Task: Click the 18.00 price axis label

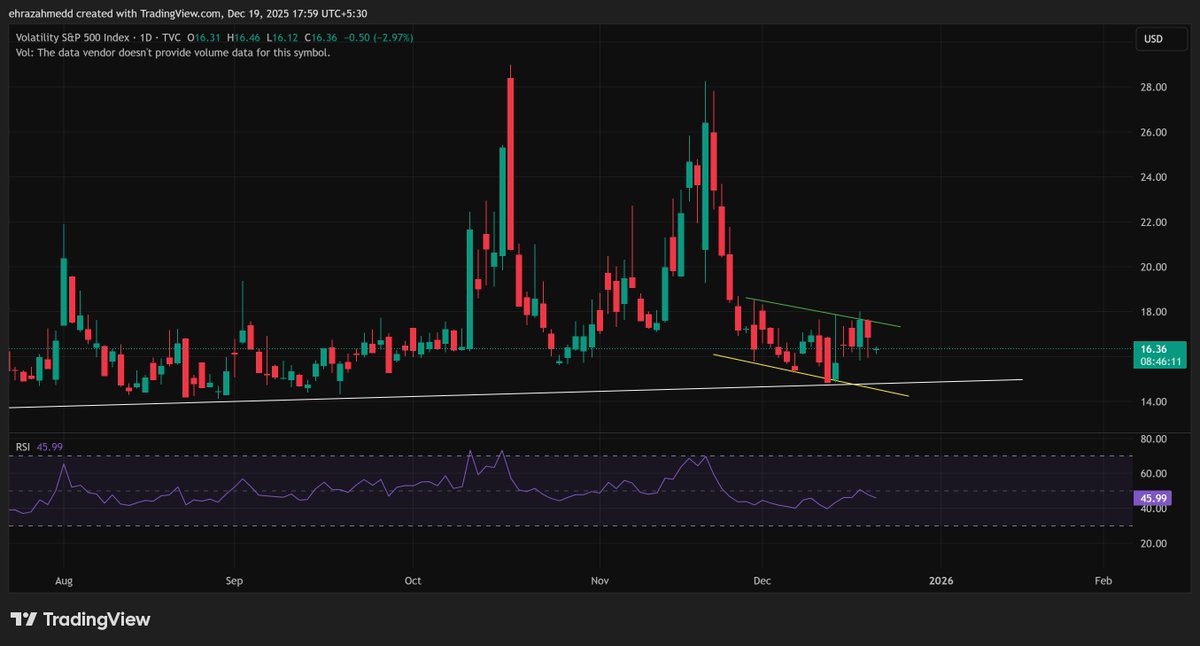Action: pos(1155,312)
